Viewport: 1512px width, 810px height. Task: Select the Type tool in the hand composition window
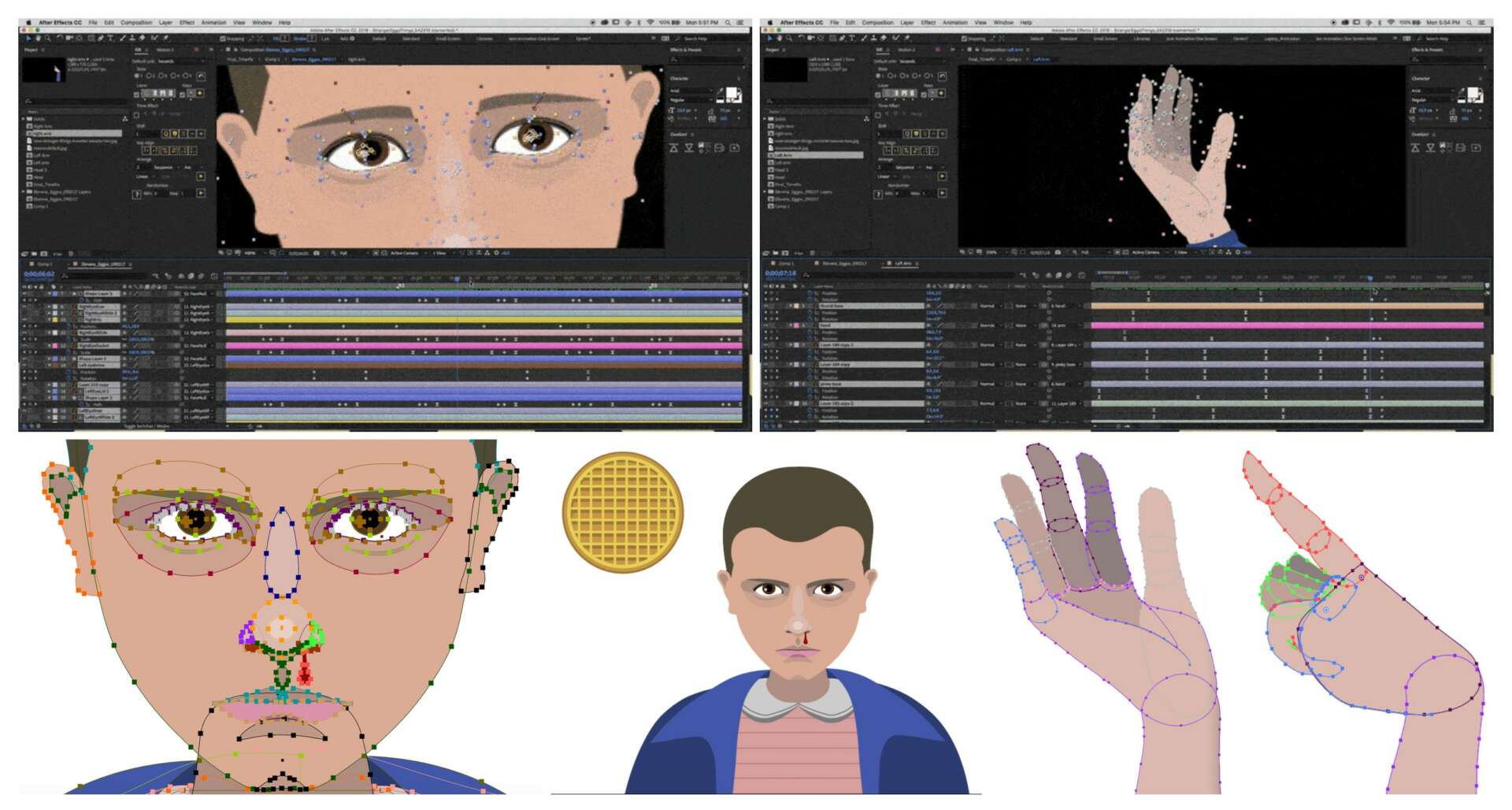tap(850, 38)
